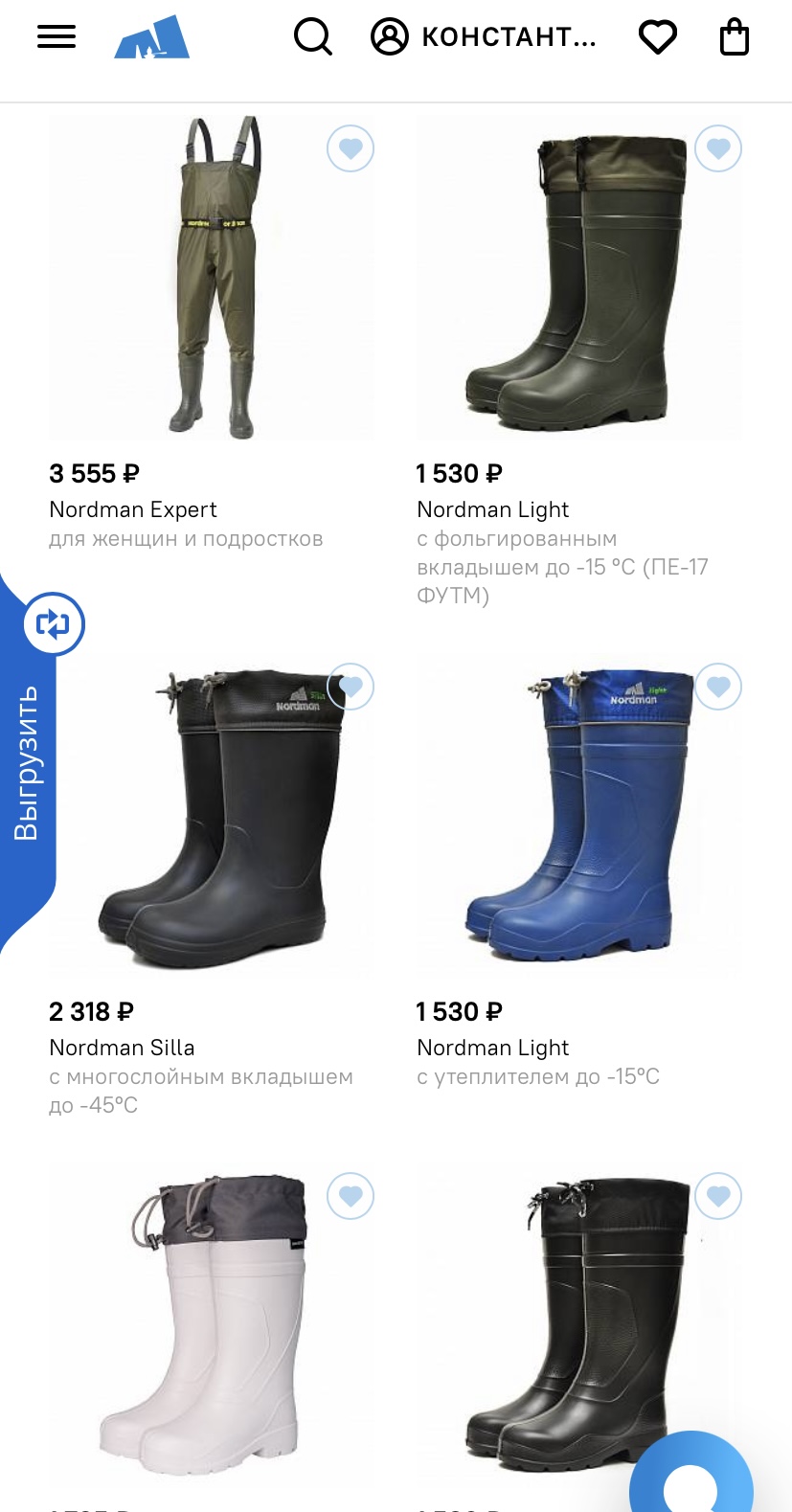Open the search magnifier icon

point(312,37)
